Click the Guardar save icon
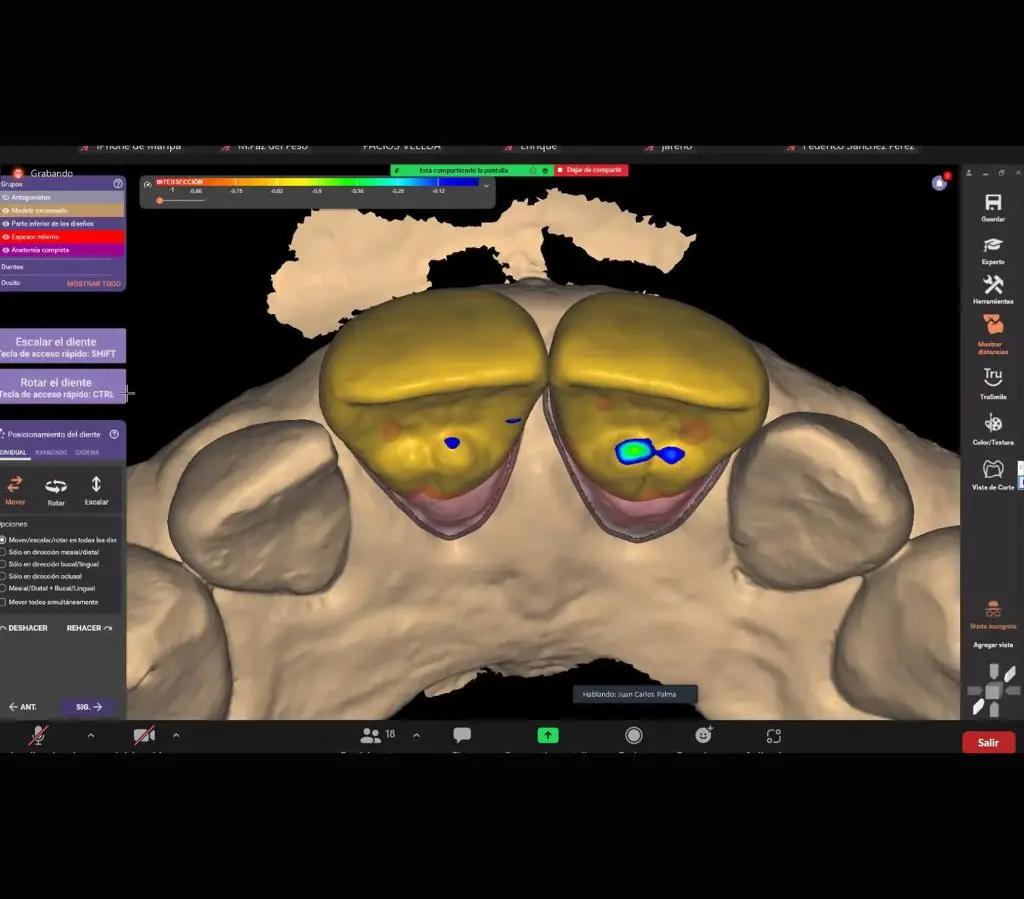 tap(992, 203)
